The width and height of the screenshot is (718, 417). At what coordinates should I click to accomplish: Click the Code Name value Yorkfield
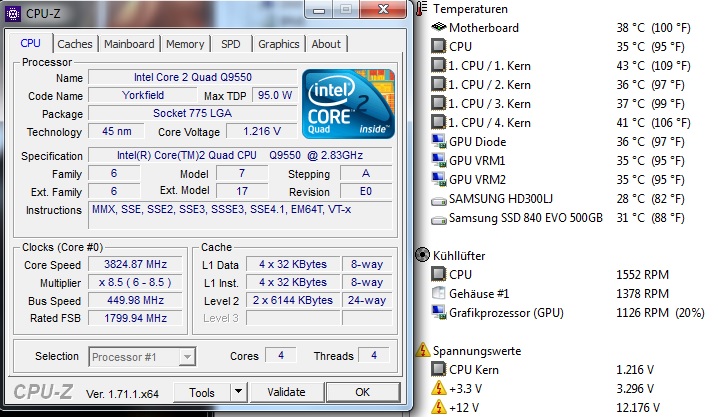pos(143,95)
